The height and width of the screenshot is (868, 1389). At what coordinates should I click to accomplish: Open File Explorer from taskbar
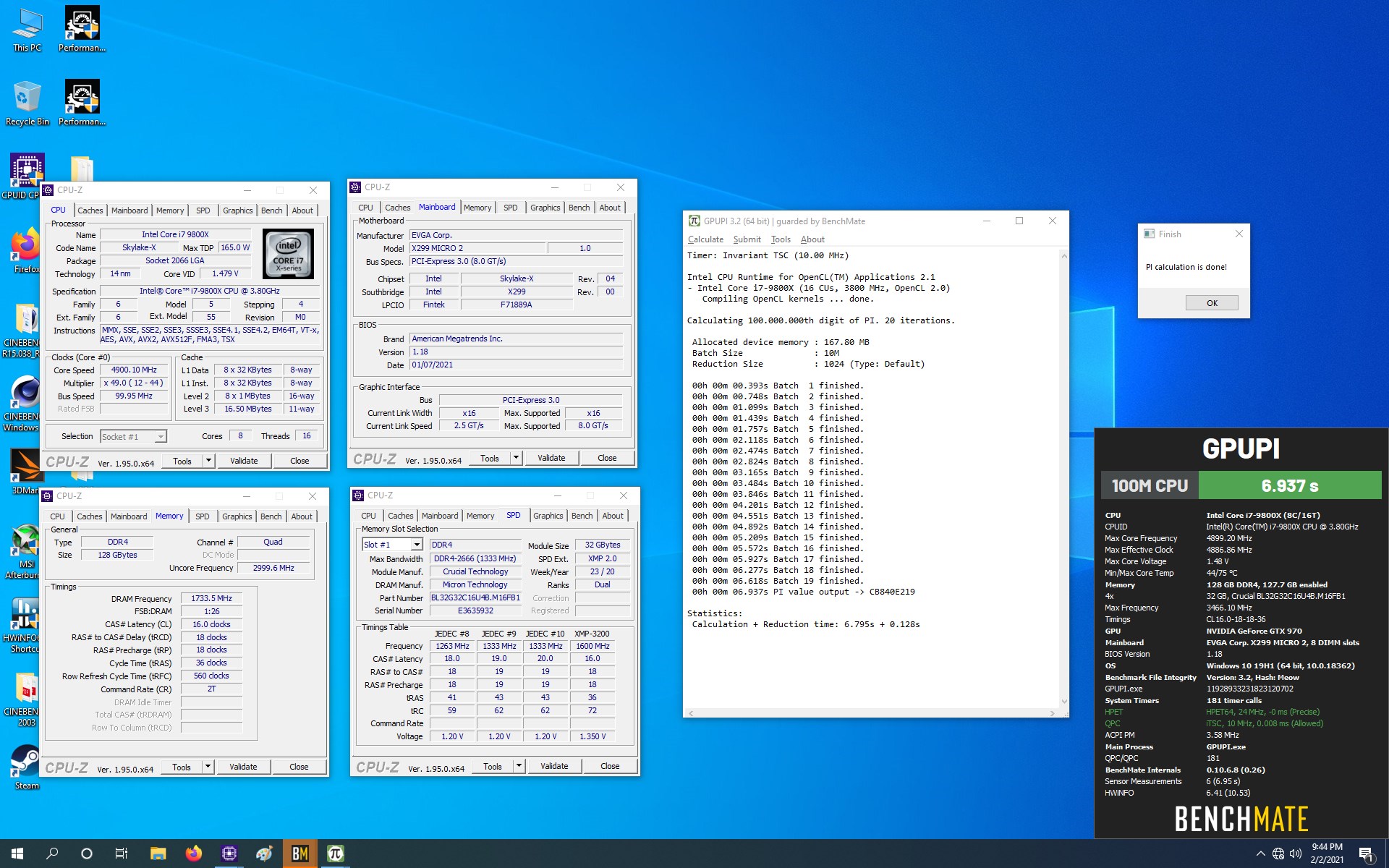(x=158, y=854)
